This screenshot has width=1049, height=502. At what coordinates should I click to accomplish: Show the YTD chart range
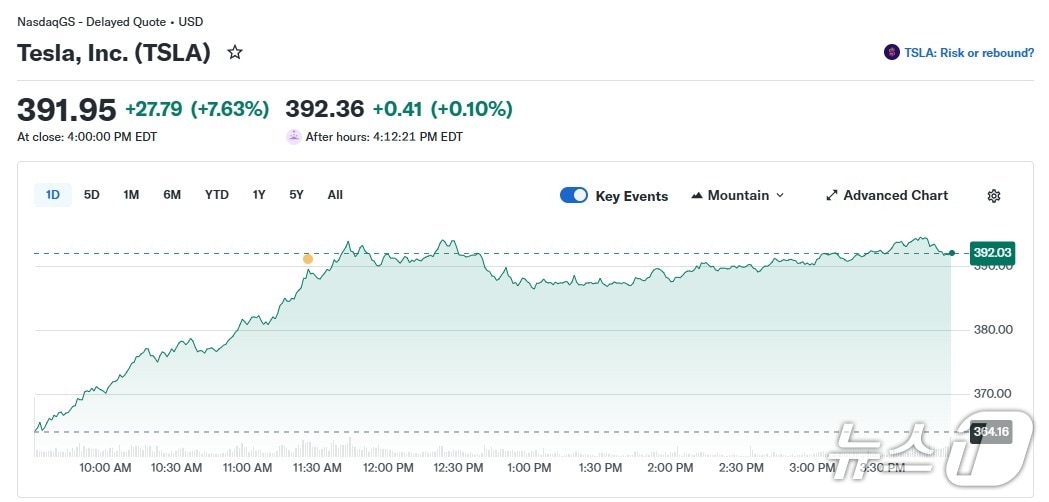coord(217,195)
